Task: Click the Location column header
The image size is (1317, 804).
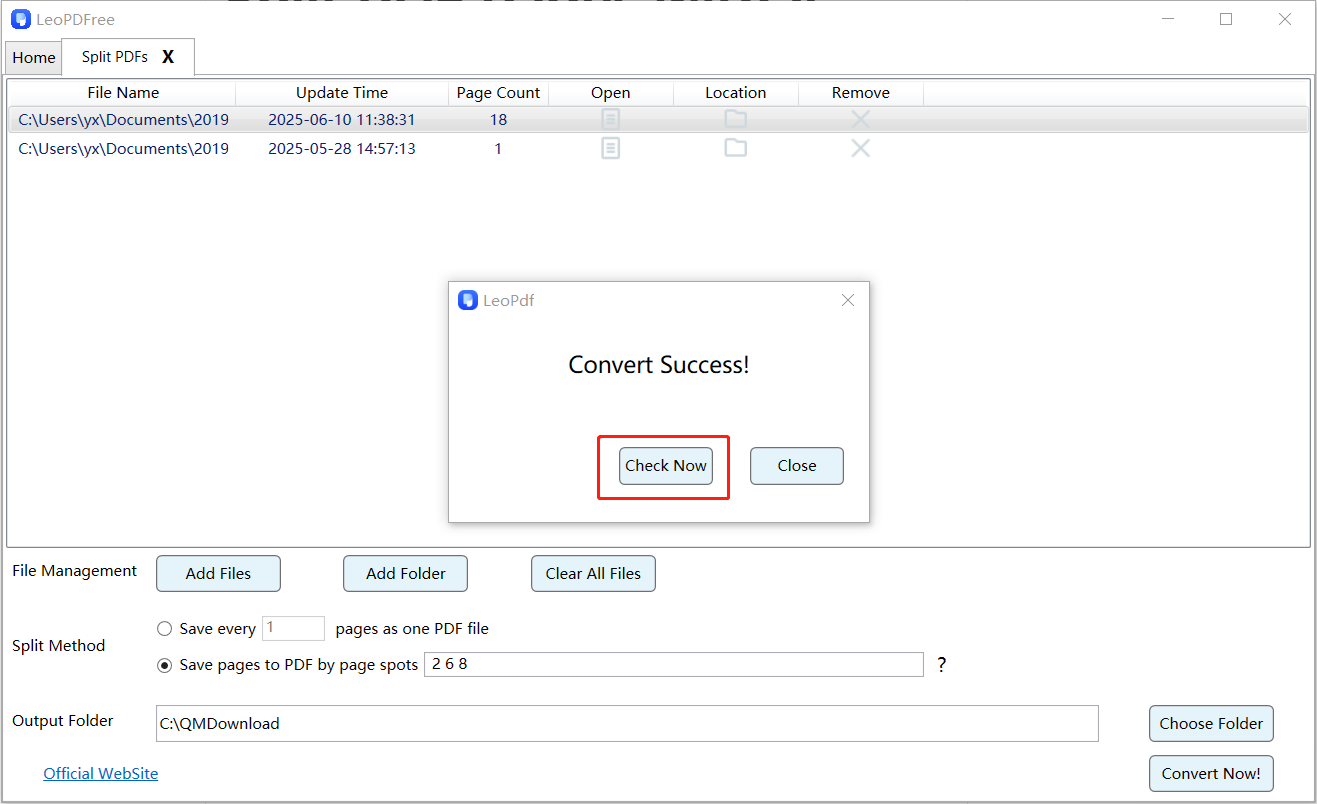Action: click(x=736, y=93)
